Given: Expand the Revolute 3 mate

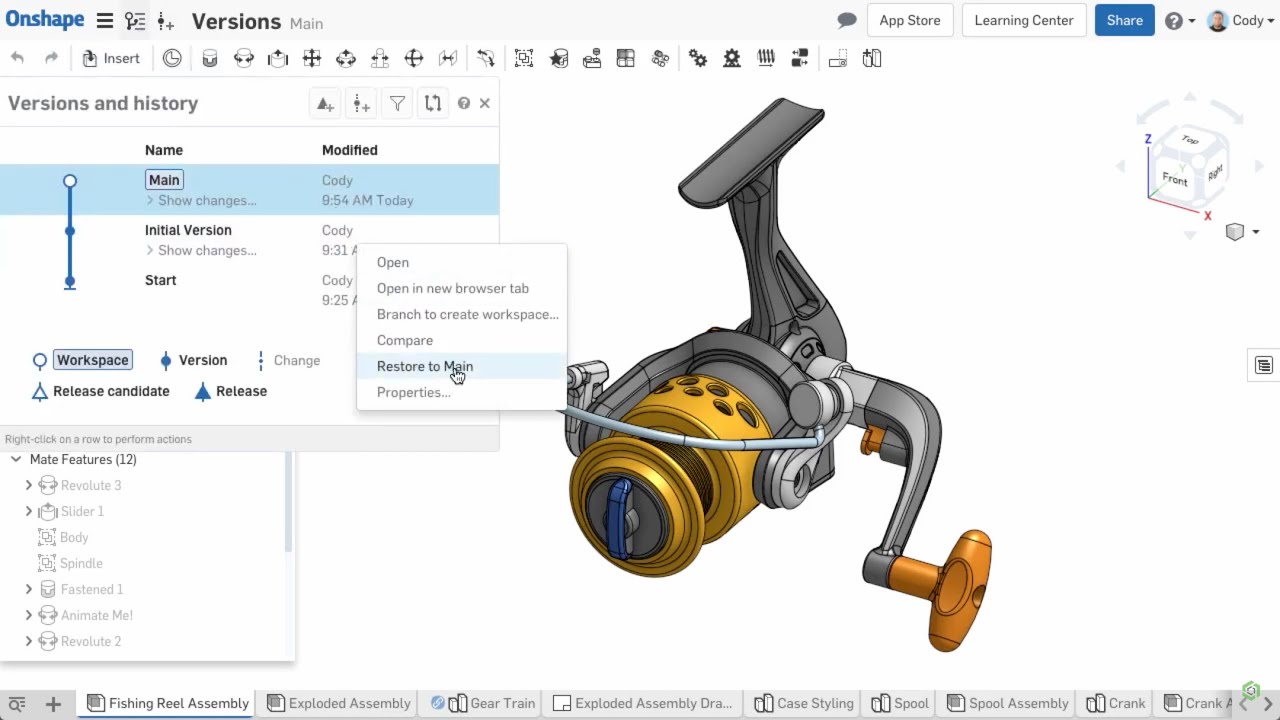Looking at the screenshot, I should (29, 485).
